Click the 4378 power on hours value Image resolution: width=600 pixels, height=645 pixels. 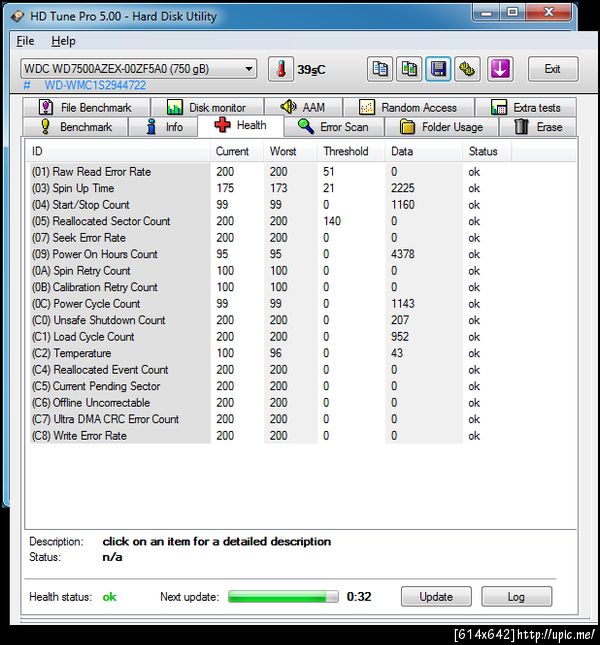pyautogui.click(x=403, y=254)
